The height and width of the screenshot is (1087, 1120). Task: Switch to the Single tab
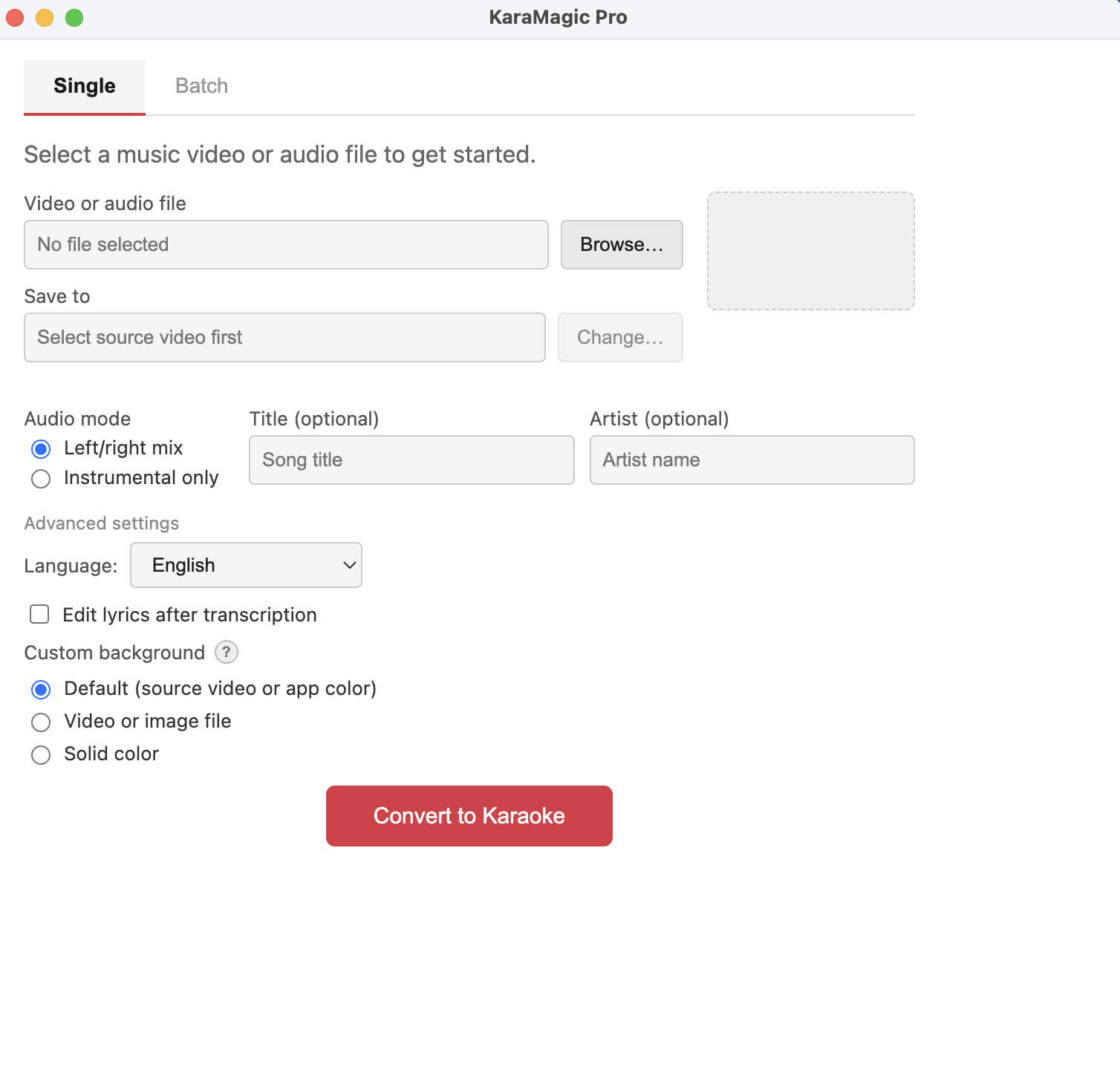85,86
